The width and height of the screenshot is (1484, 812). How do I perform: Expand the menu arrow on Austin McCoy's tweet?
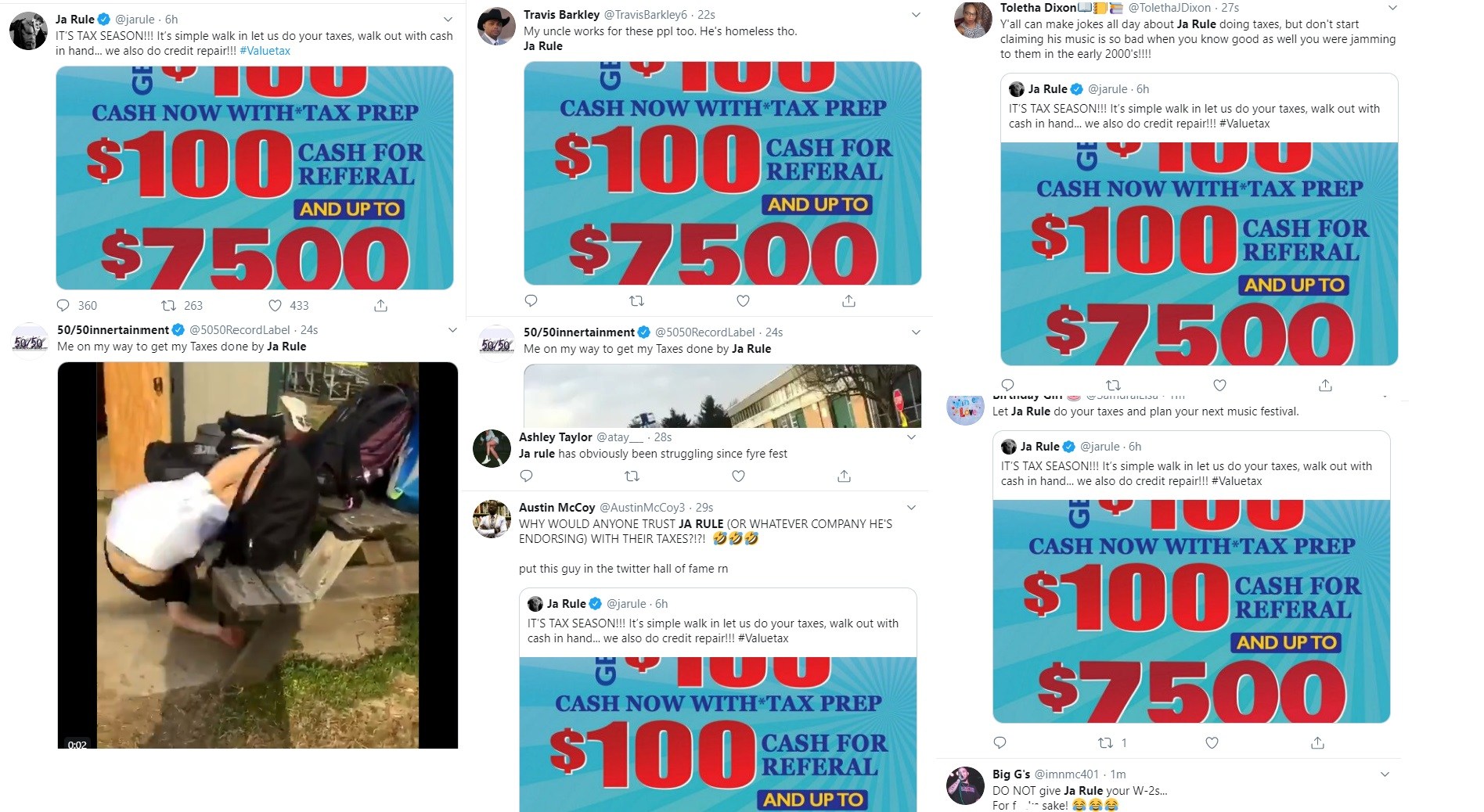click(911, 508)
